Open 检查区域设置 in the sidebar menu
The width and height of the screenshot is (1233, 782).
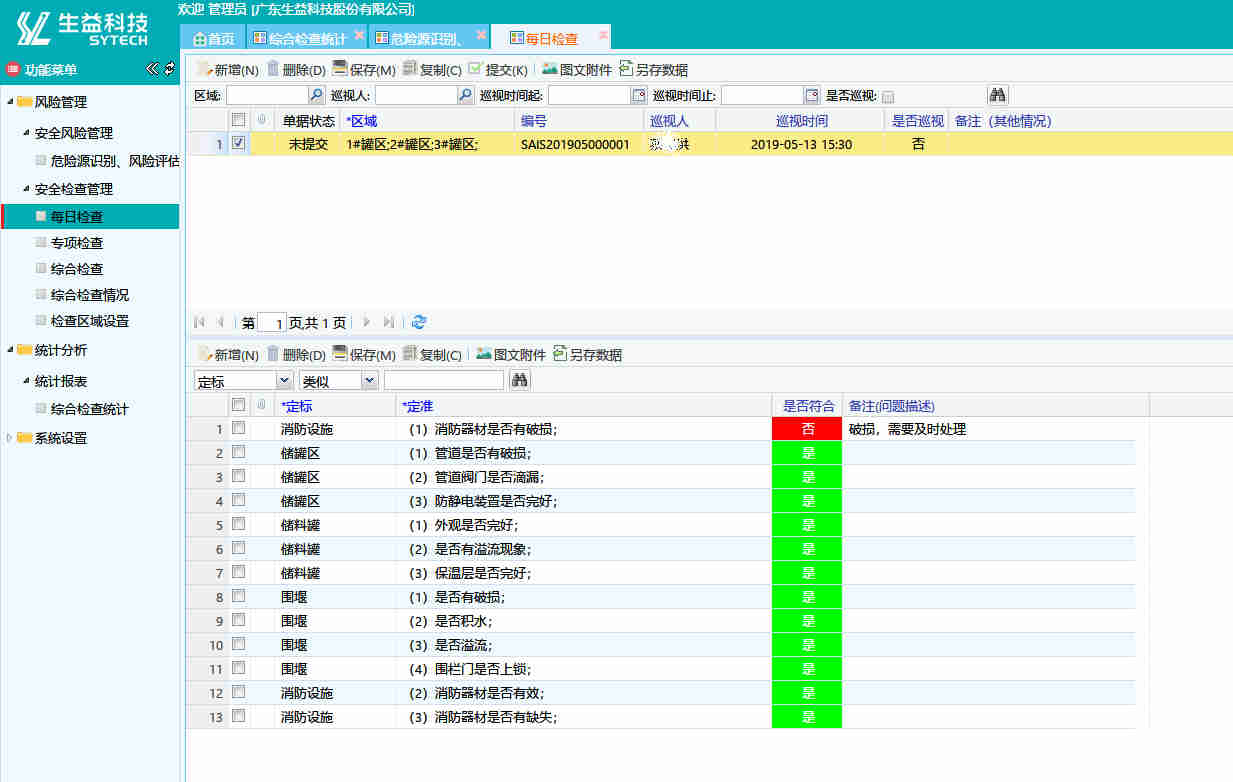point(90,321)
